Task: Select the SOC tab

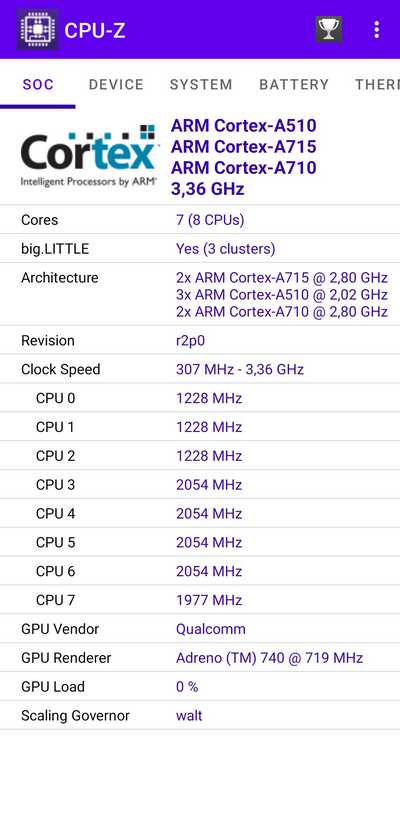Action: [x=38, y=85]
